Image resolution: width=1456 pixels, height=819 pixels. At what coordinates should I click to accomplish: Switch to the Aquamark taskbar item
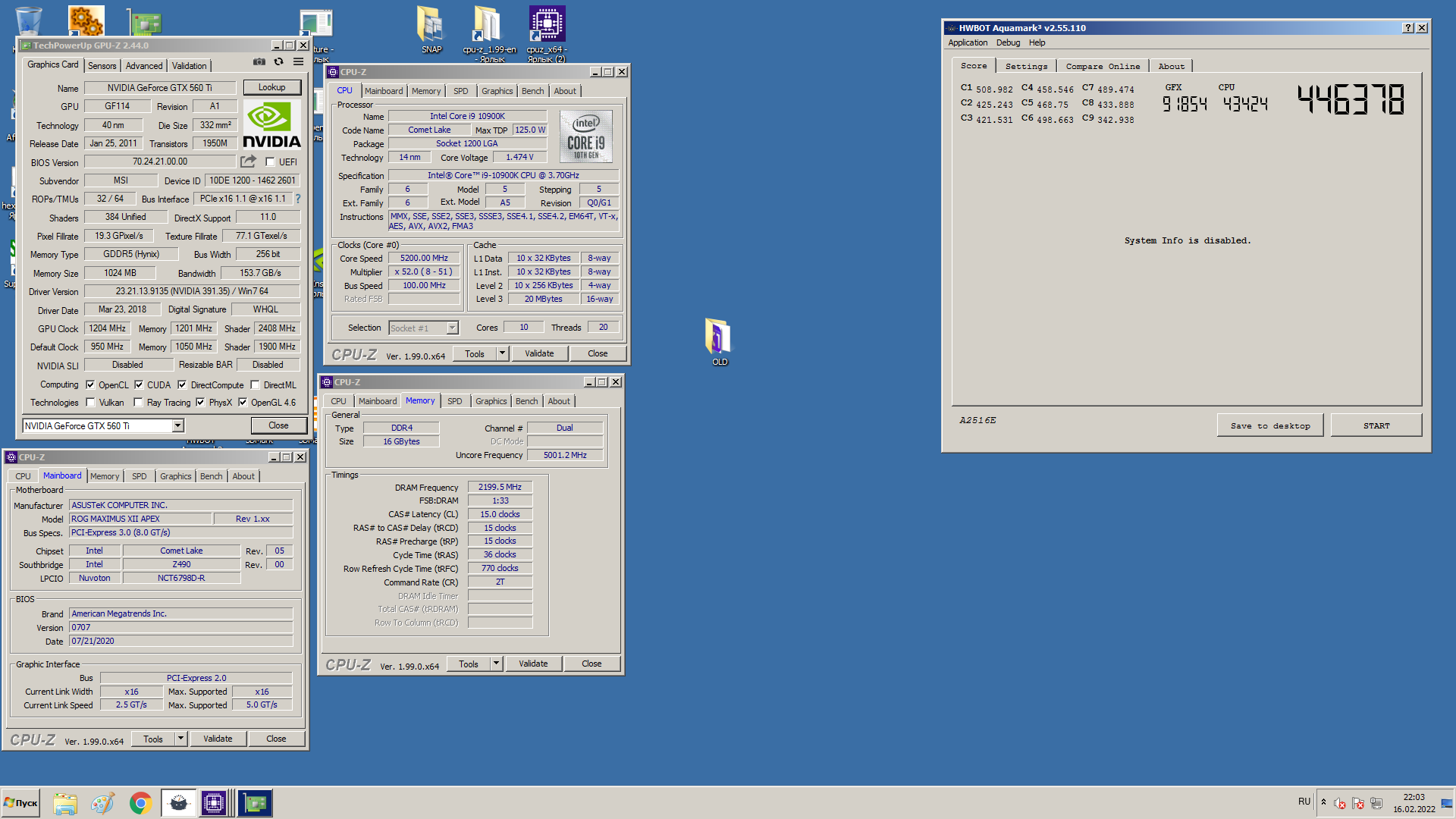click(178, 803)
